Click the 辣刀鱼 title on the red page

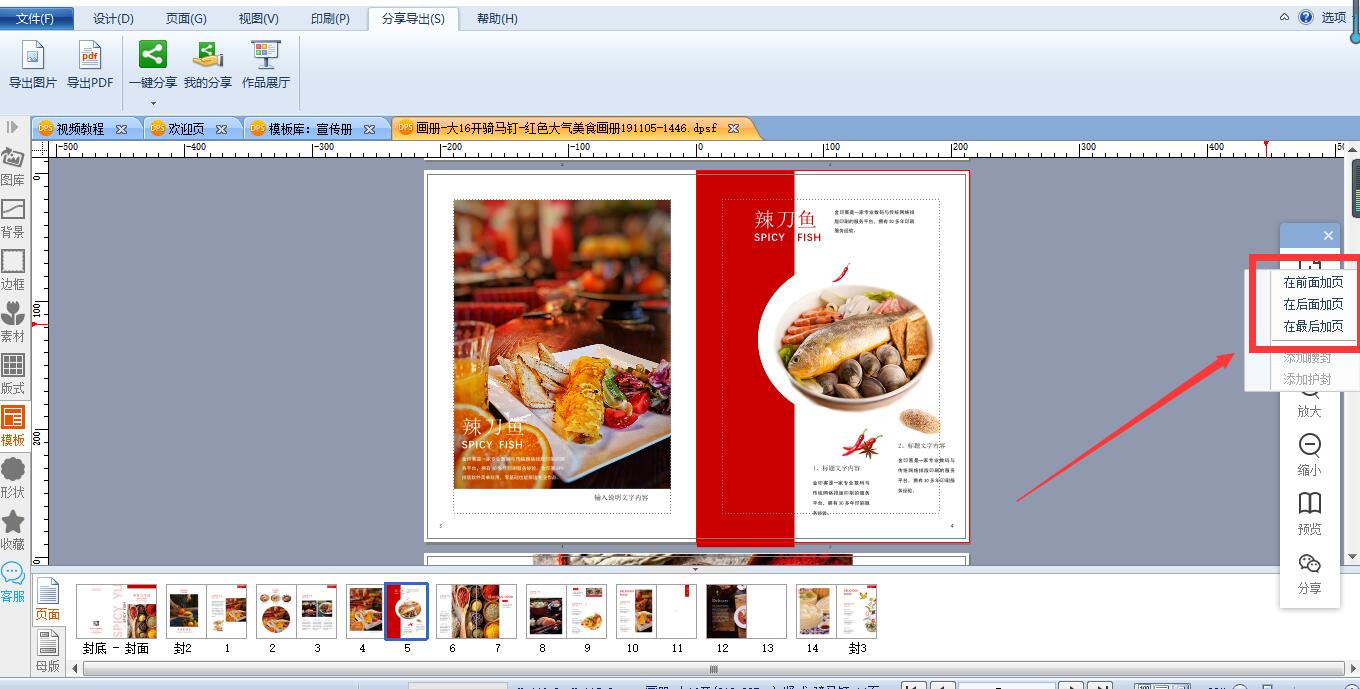point(785,219)
